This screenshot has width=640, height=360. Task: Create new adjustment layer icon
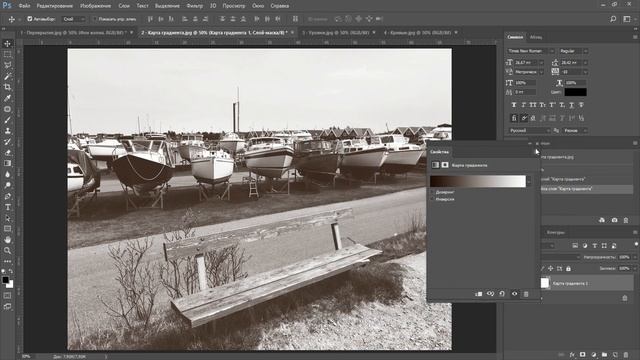point(593,355)
